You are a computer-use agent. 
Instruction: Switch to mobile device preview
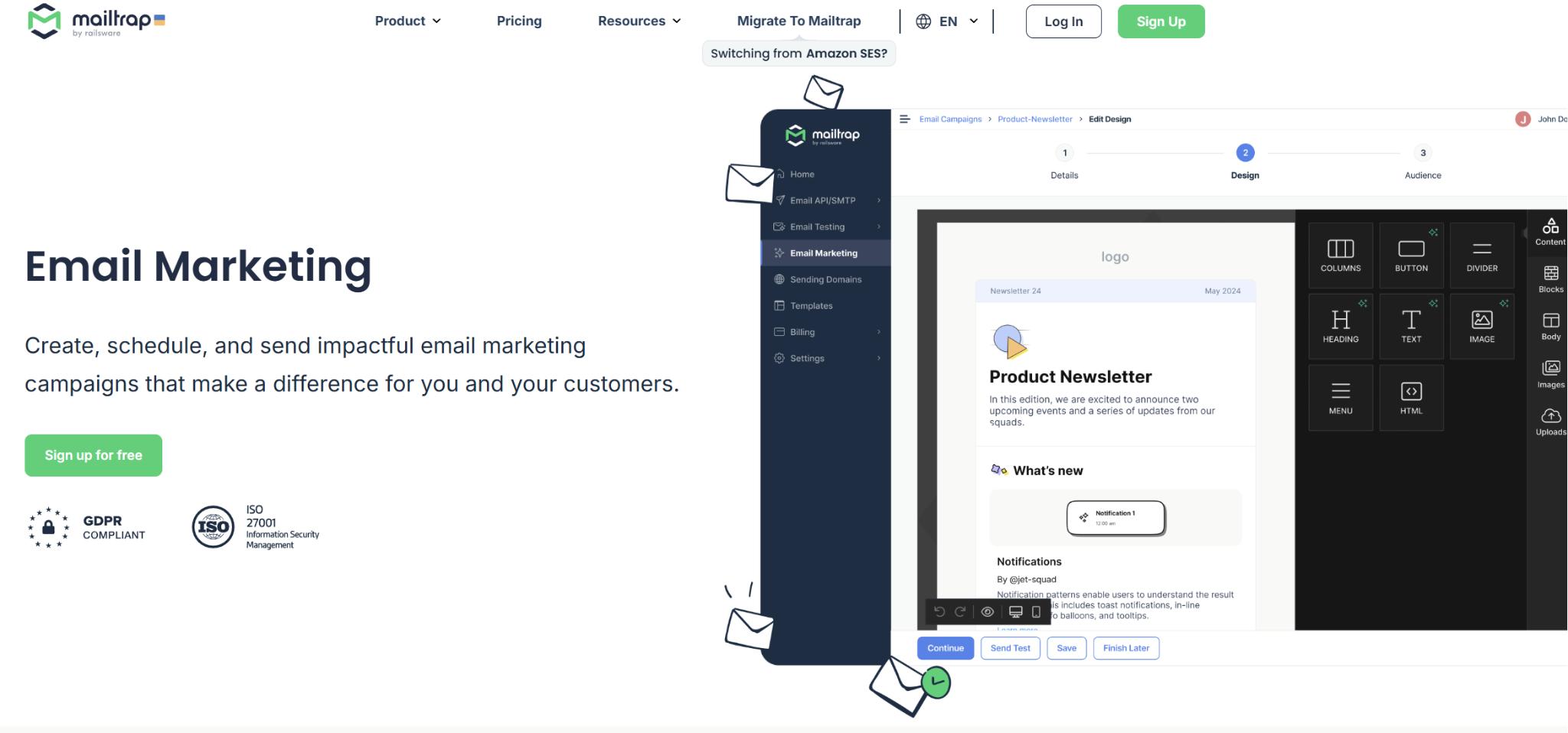click(x=1036, y=611)
